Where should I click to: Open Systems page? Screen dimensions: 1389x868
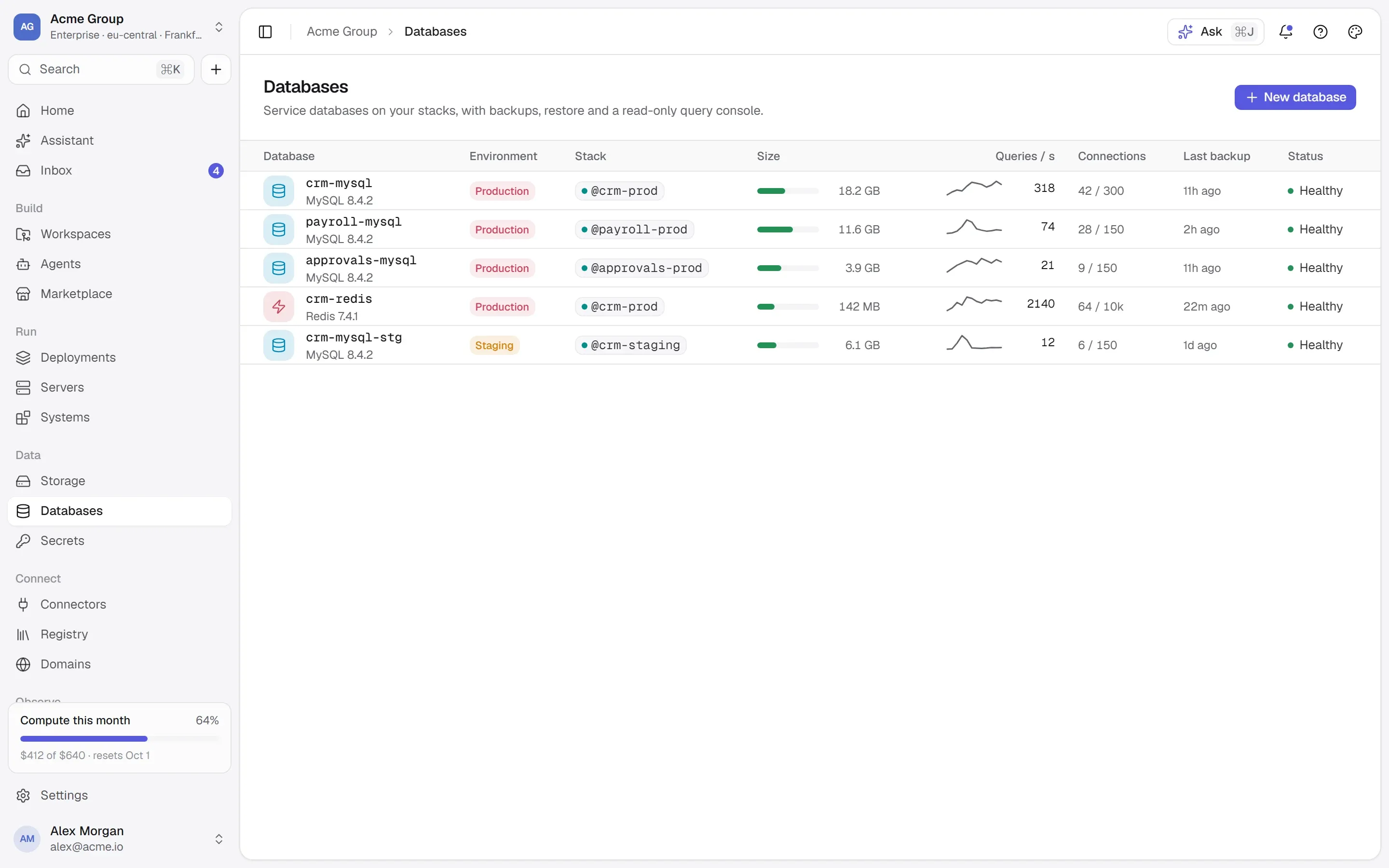click(x=120, y=417)
